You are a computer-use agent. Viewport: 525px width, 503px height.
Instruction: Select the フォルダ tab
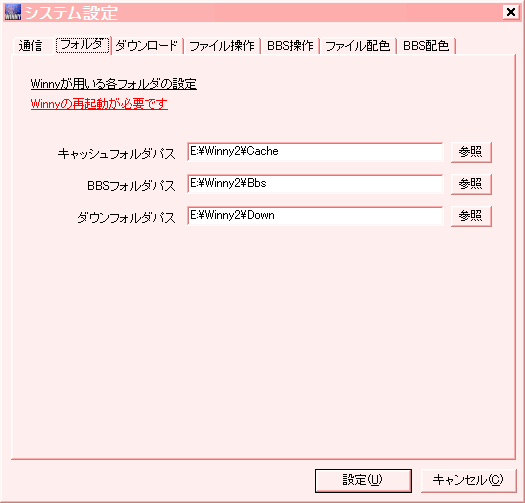click(82, 45)
